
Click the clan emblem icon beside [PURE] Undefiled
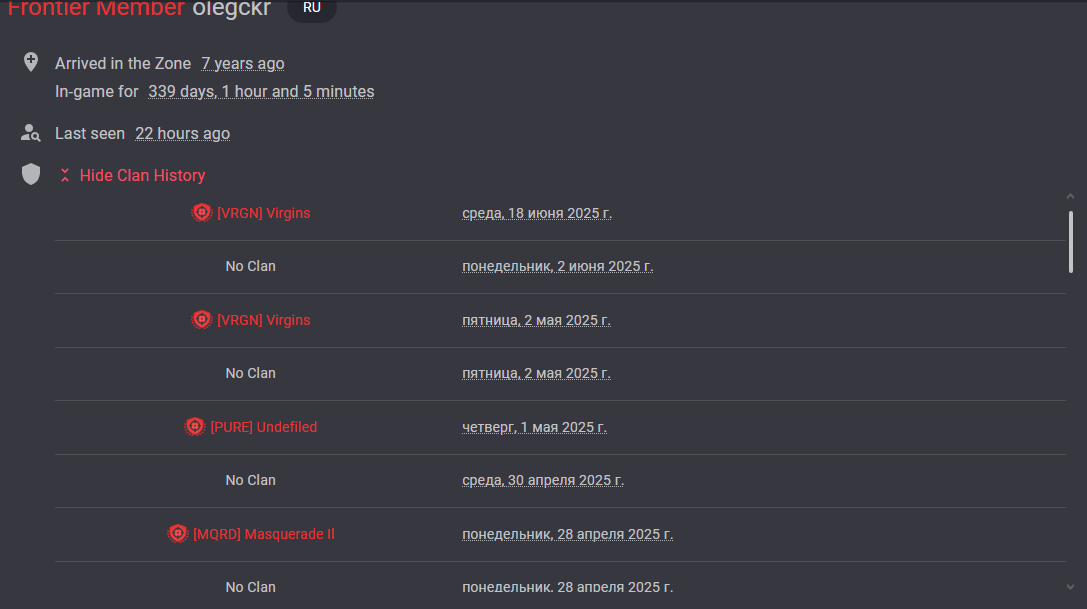pyautogui.click(x=195, y=427)
